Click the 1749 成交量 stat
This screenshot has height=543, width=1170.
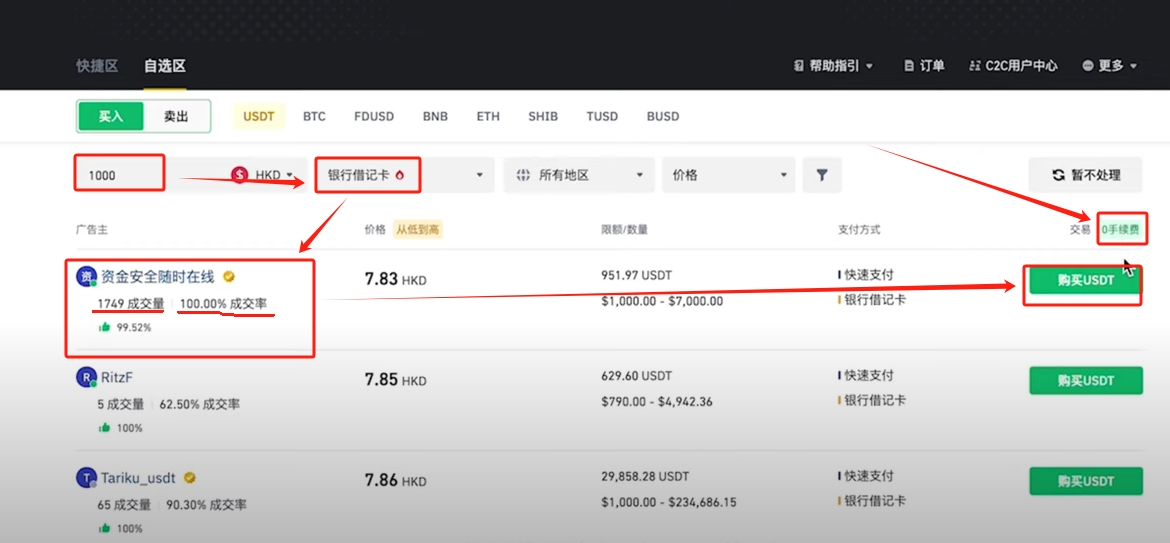(131, 304)
